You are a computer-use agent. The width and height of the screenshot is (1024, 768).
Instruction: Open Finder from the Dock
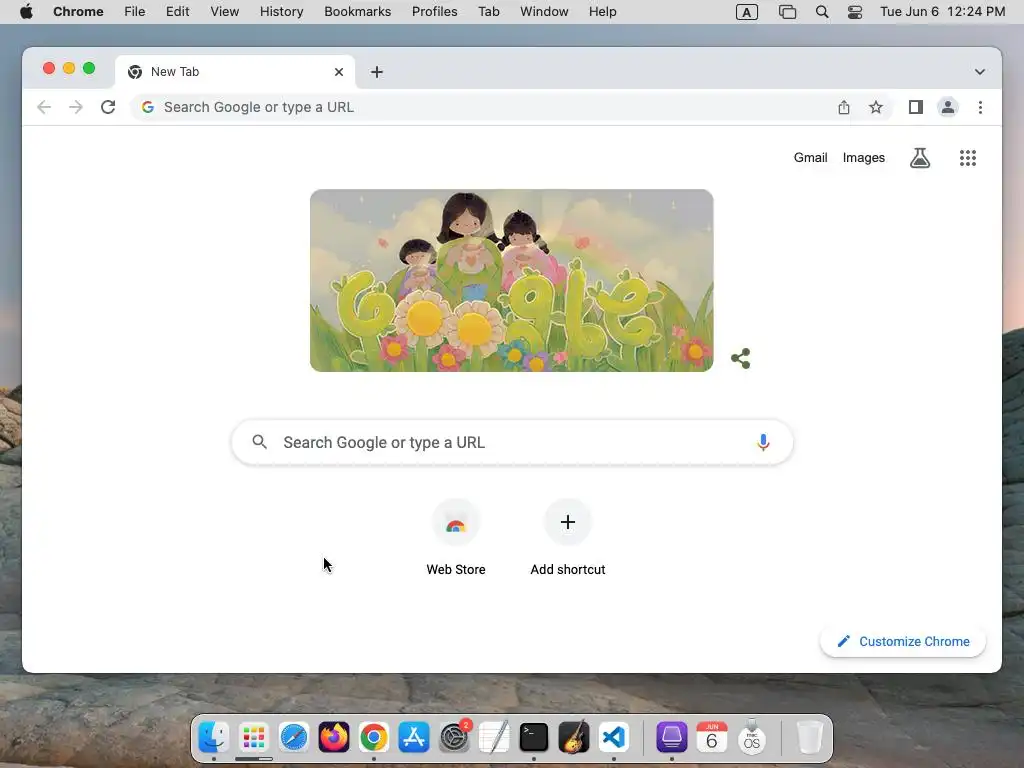tap(214, 737)
